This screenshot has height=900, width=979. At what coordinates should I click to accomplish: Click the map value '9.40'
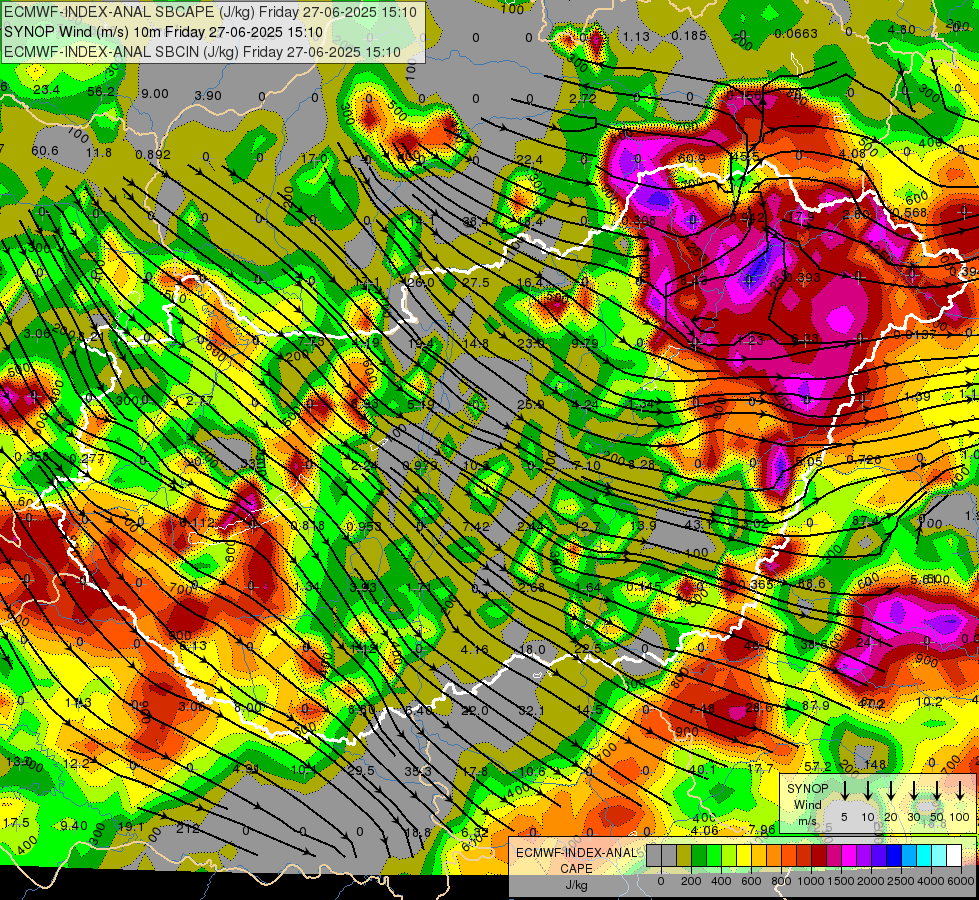(x=74, y=826)
